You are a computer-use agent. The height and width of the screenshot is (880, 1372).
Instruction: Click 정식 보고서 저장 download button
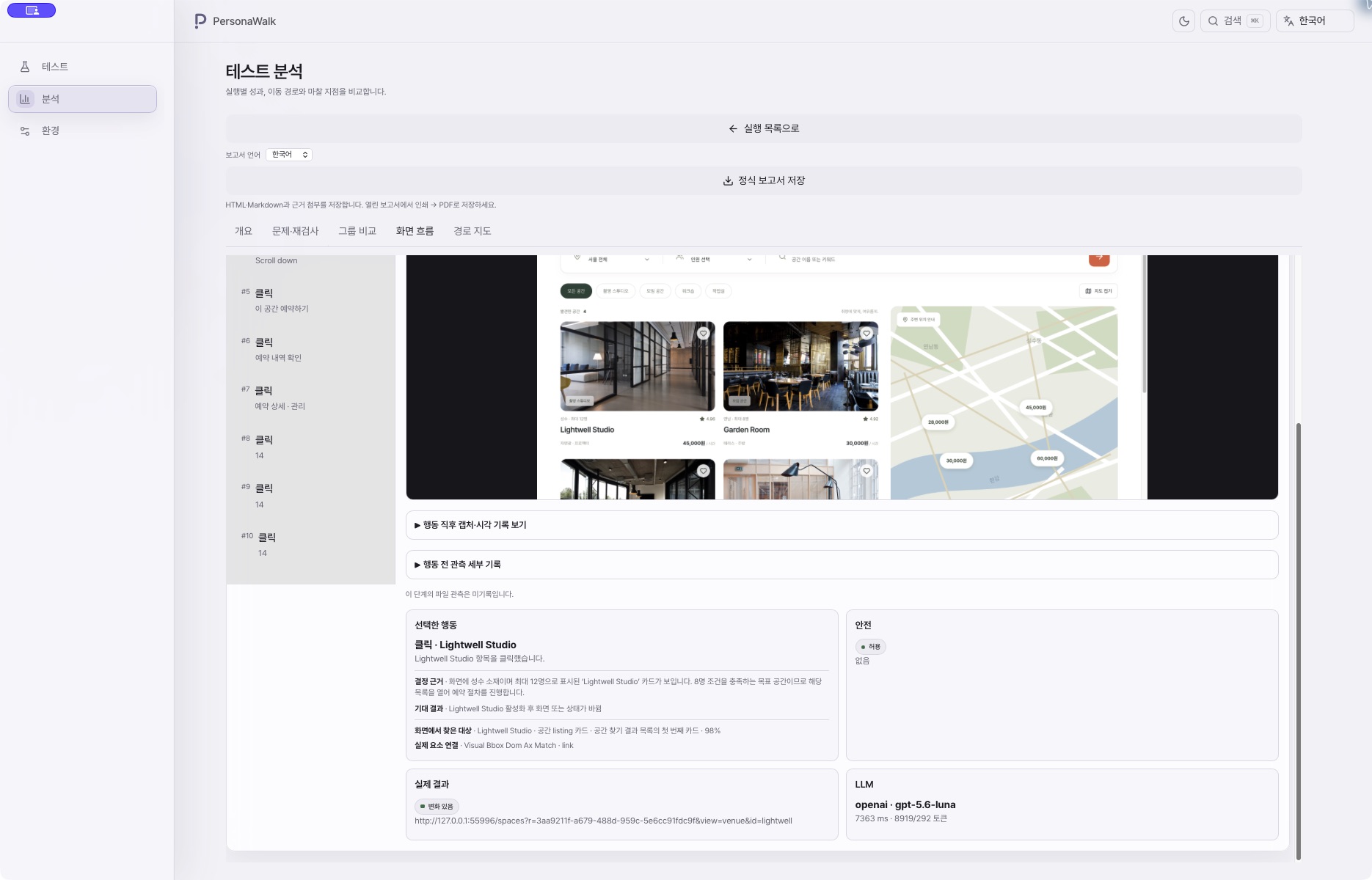point(763,180)
